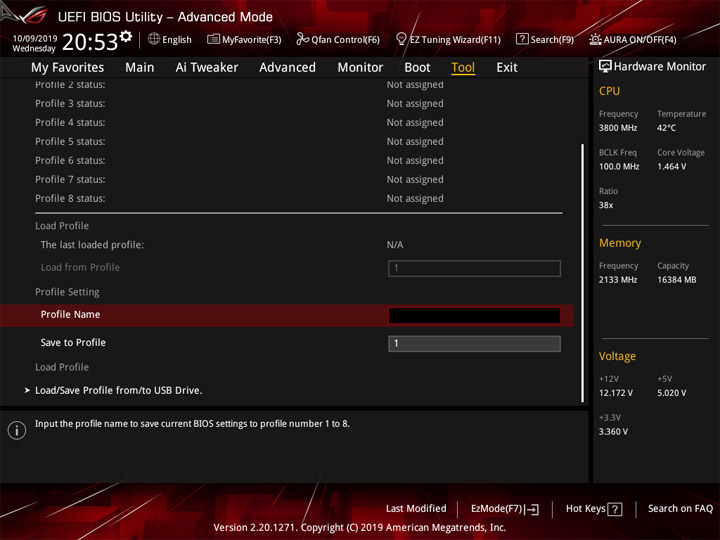Click the Load from Profile field
720x540 pixels.
(474, 268)
